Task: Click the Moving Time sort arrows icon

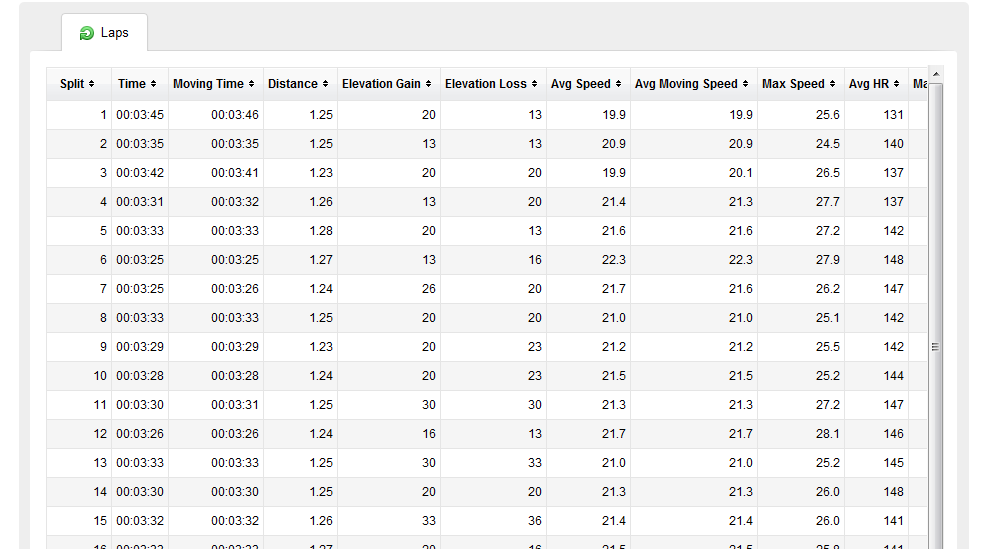Action: point(252,84)
